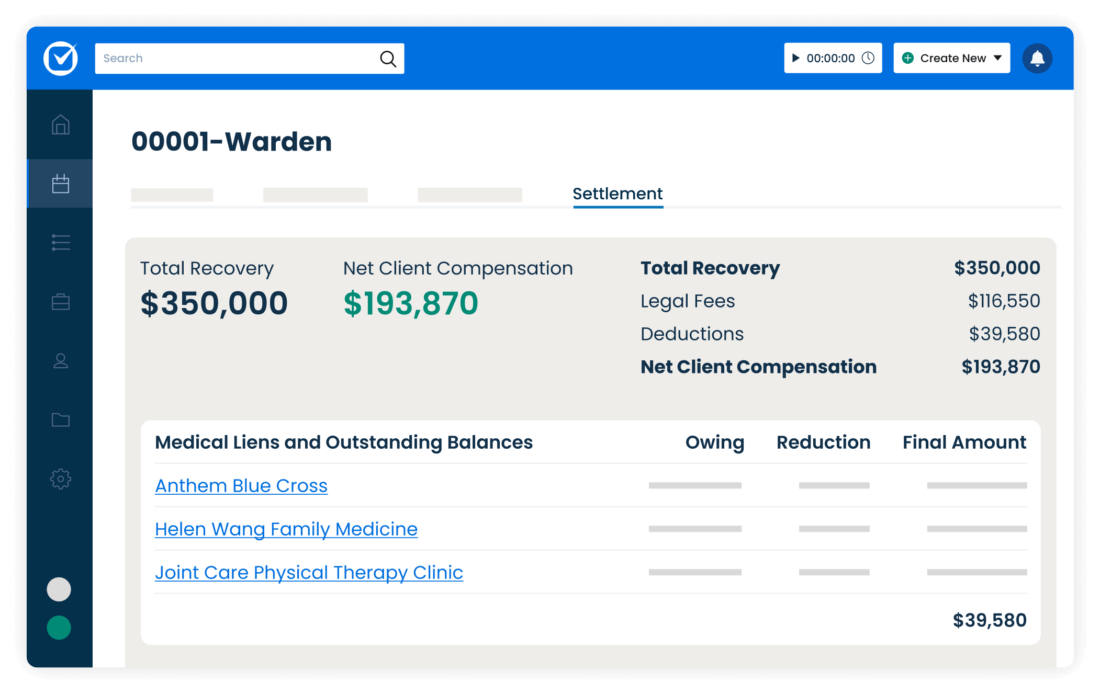The height and width of the screenshot is (694, 1100).
Task: Select the first grayed-out tab
Action: (171, 194)
